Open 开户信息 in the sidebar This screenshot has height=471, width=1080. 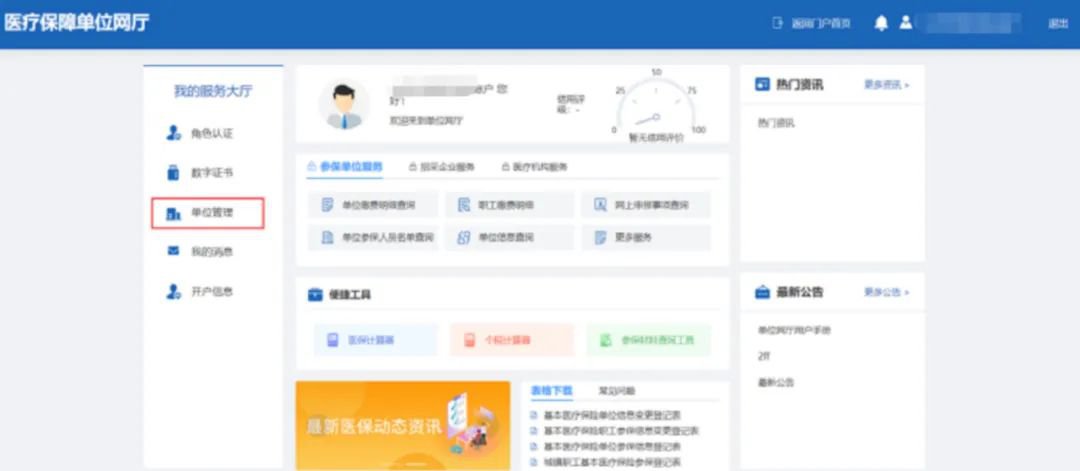coord(200,291)
